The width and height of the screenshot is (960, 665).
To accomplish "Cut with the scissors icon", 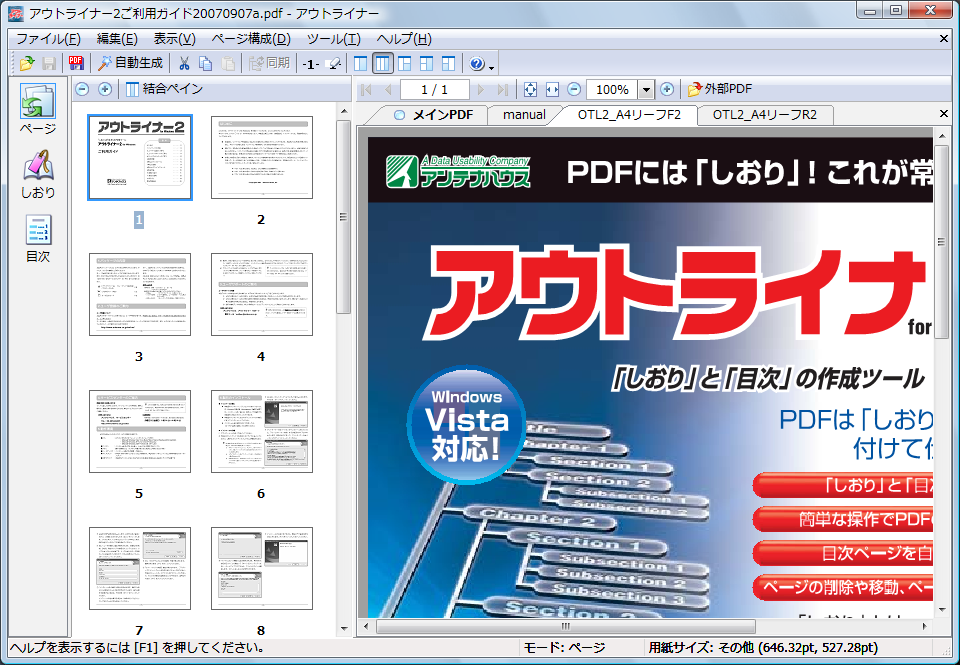I will (184, 63).
